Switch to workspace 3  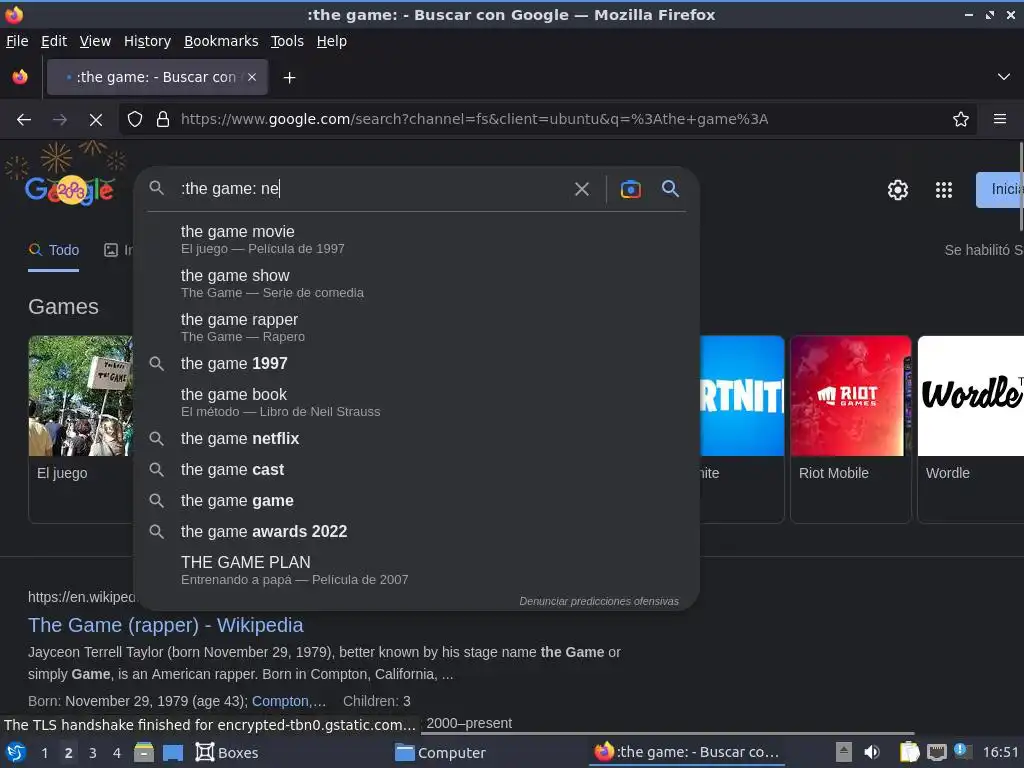tap(93, 753)
